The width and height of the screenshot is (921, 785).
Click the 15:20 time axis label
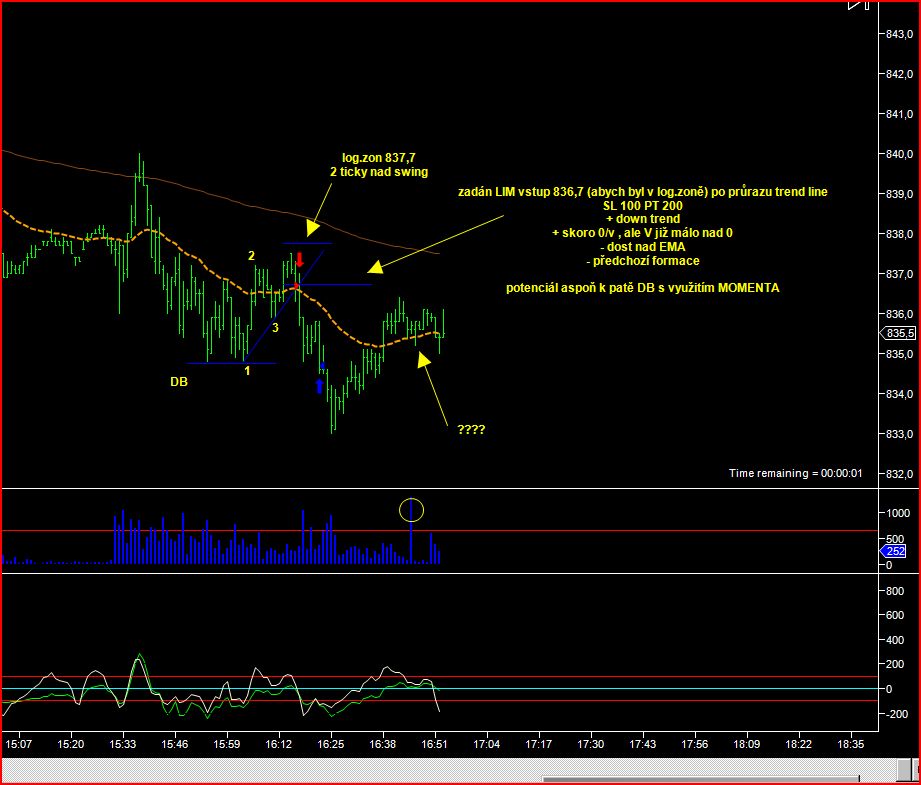(x=70, y=744)
